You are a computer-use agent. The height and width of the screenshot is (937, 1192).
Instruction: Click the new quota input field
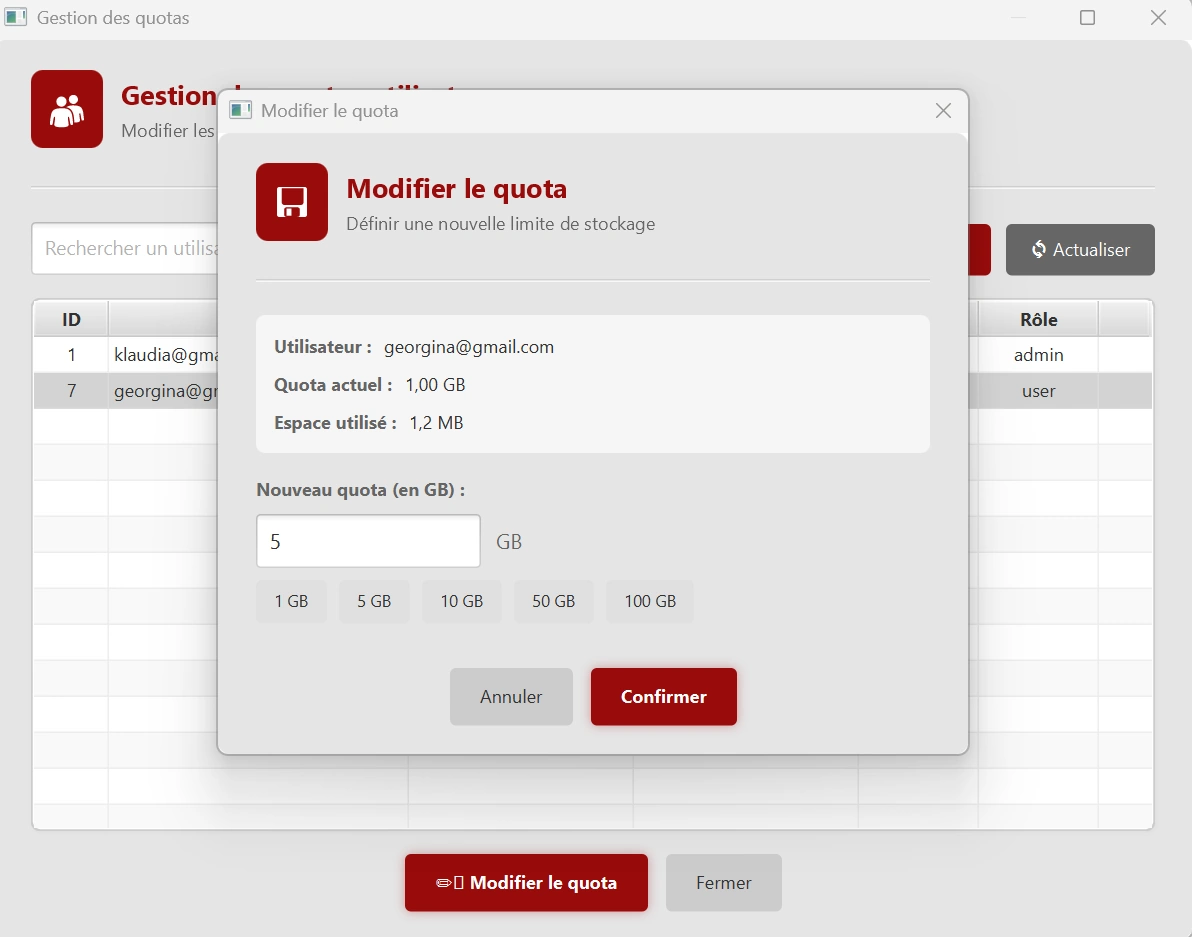pyautogui.click(x=368, y=540)
